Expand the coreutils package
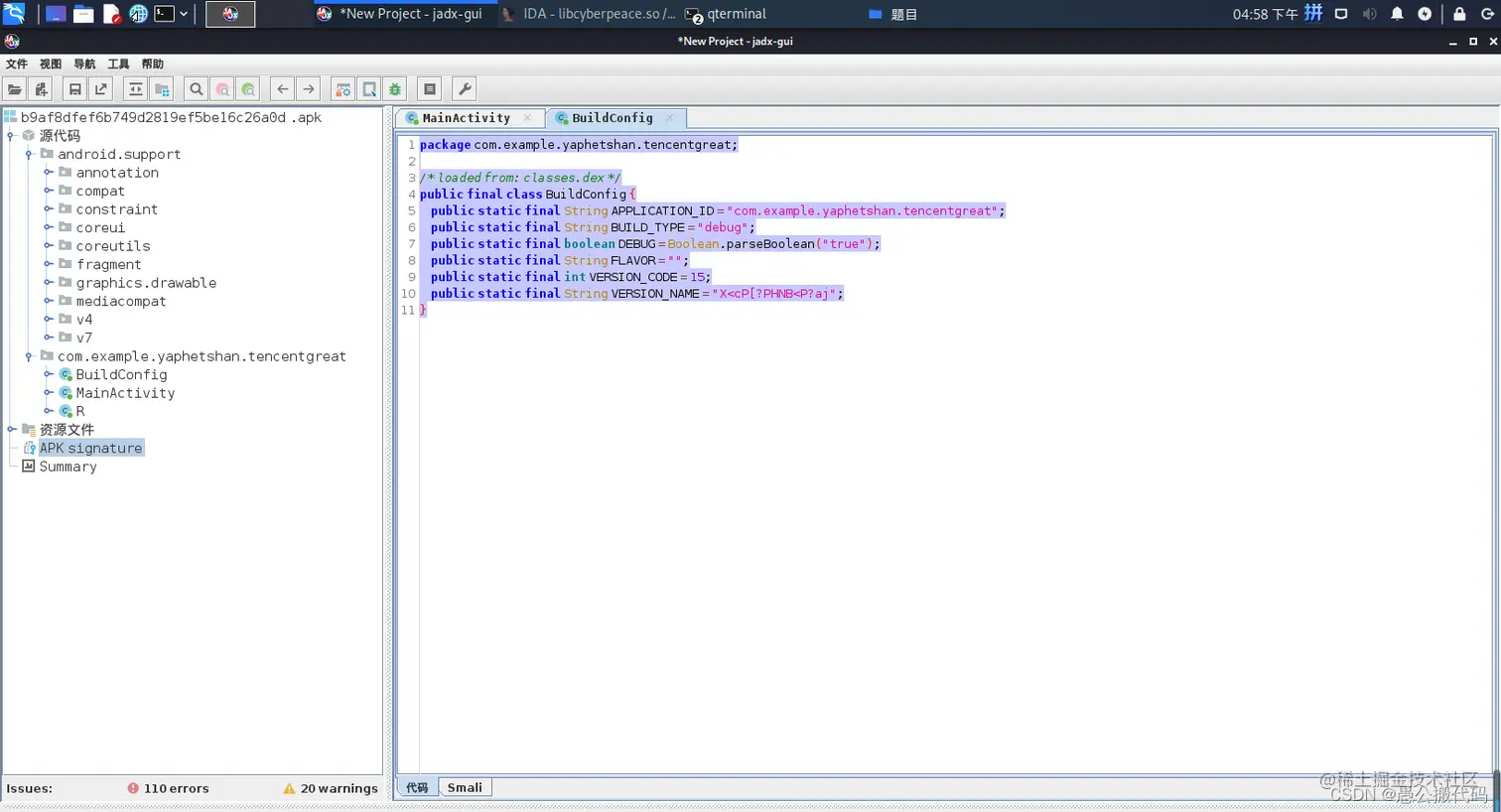Viewport: 1501px width, 812px height. (48, 246)
